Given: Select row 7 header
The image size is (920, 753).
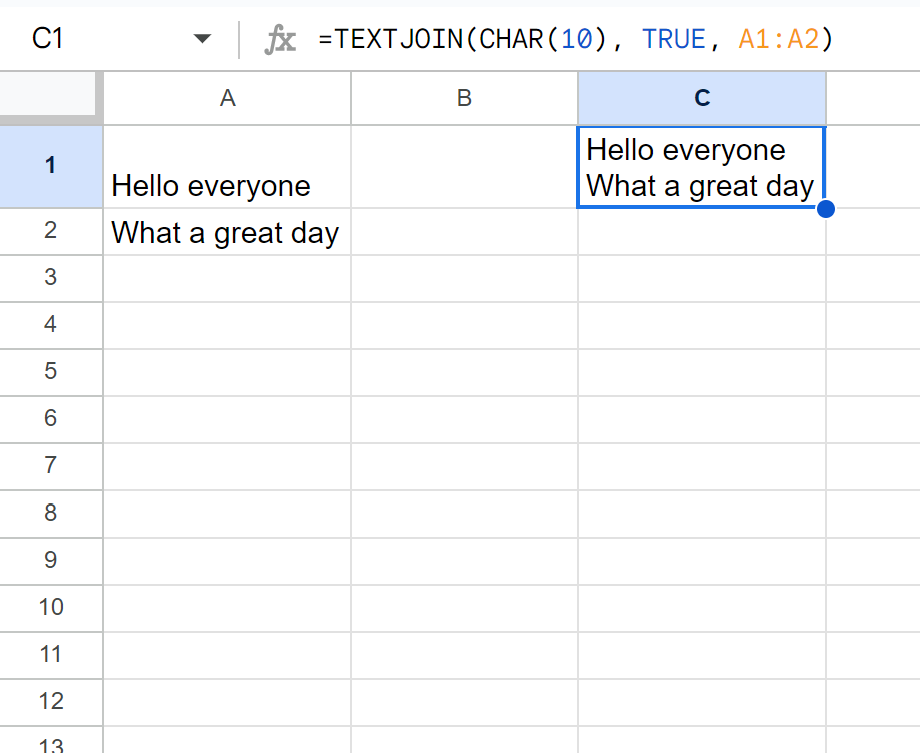Looking at the screenshot, I should click(x=51, y=466).
